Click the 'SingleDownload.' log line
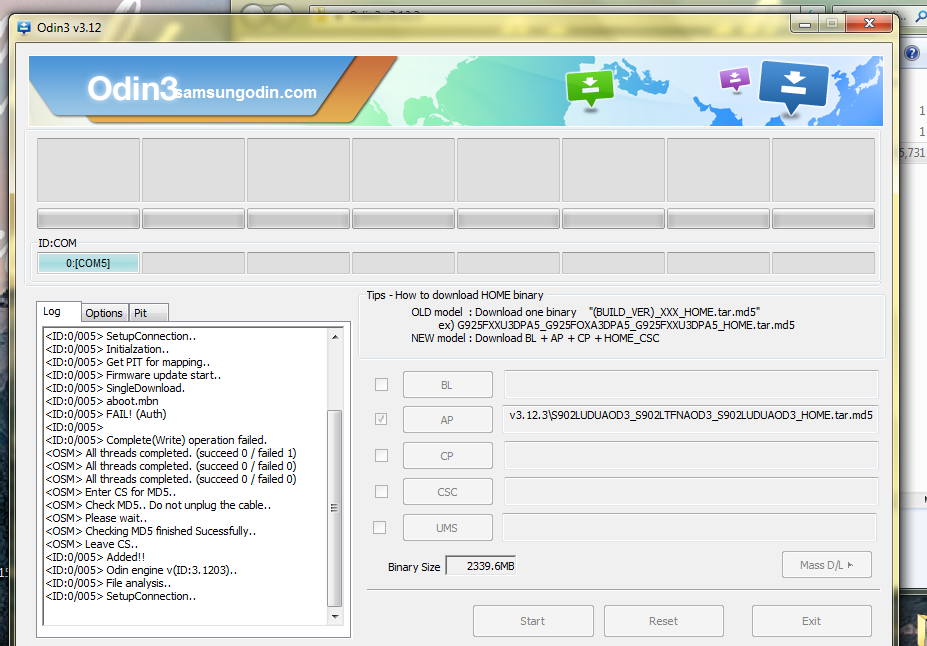Screen dimensions: 927x646 (x=115, y=388)
